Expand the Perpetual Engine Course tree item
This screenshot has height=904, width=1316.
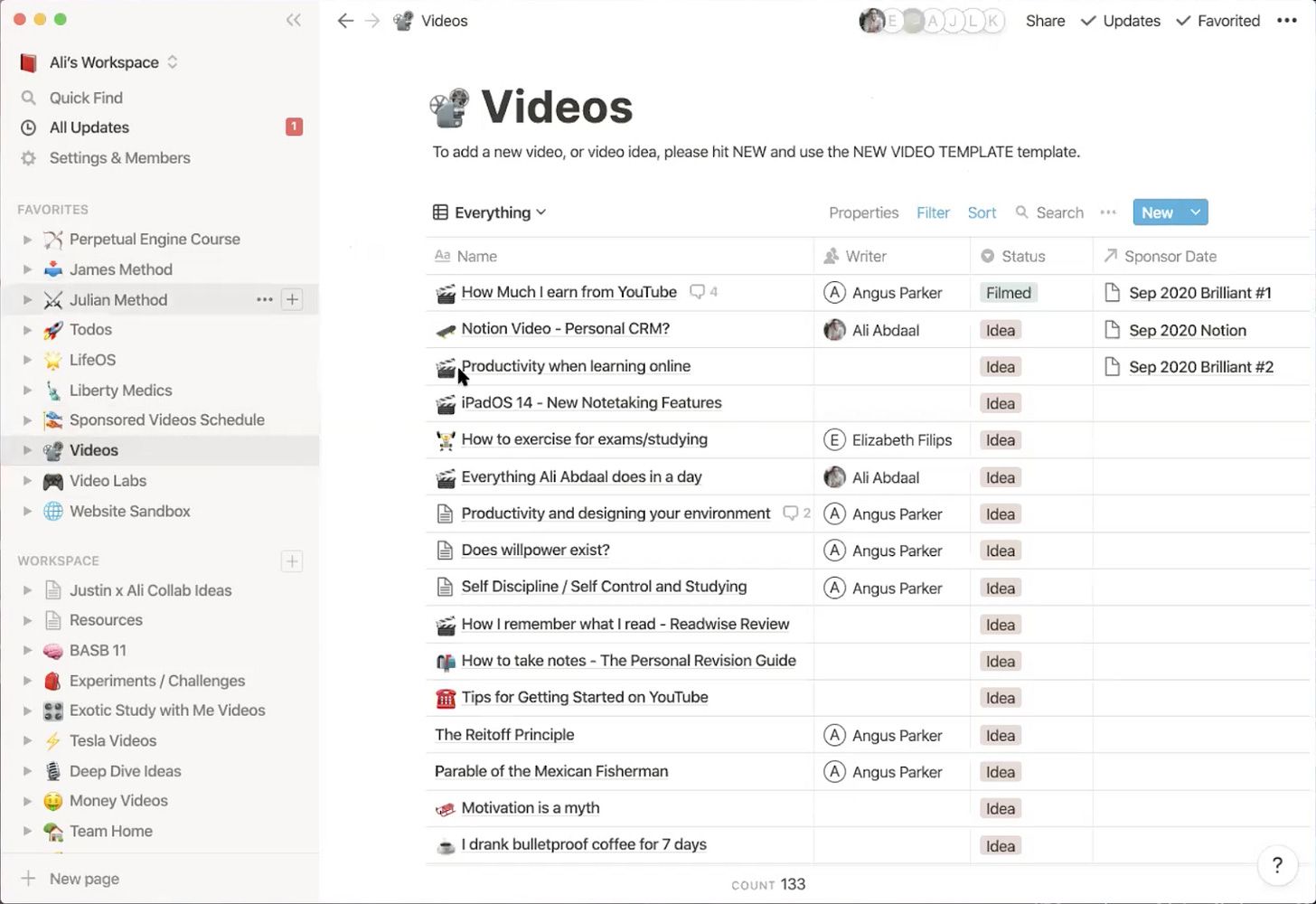tap(27, 240)
